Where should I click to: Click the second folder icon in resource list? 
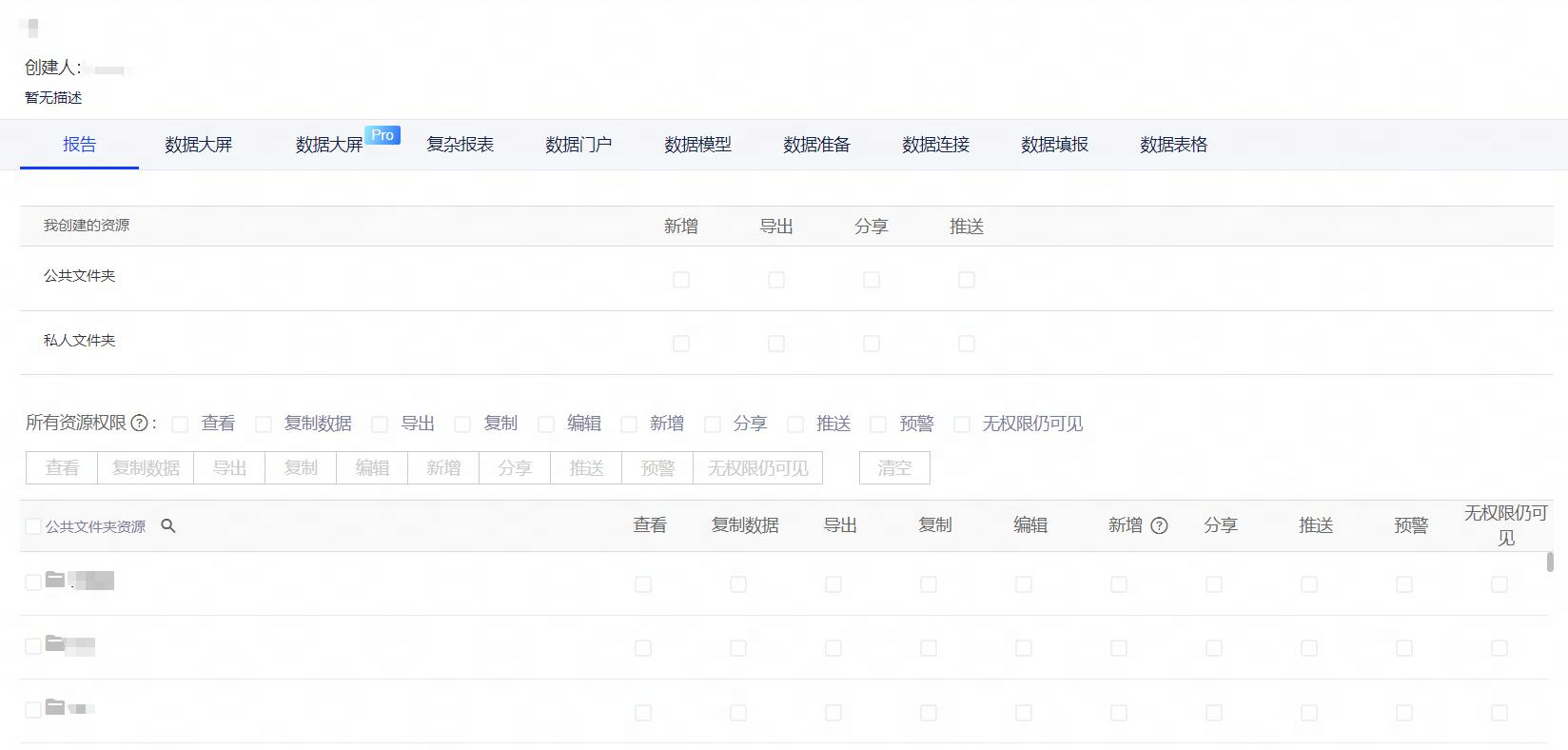coord(55,643)
